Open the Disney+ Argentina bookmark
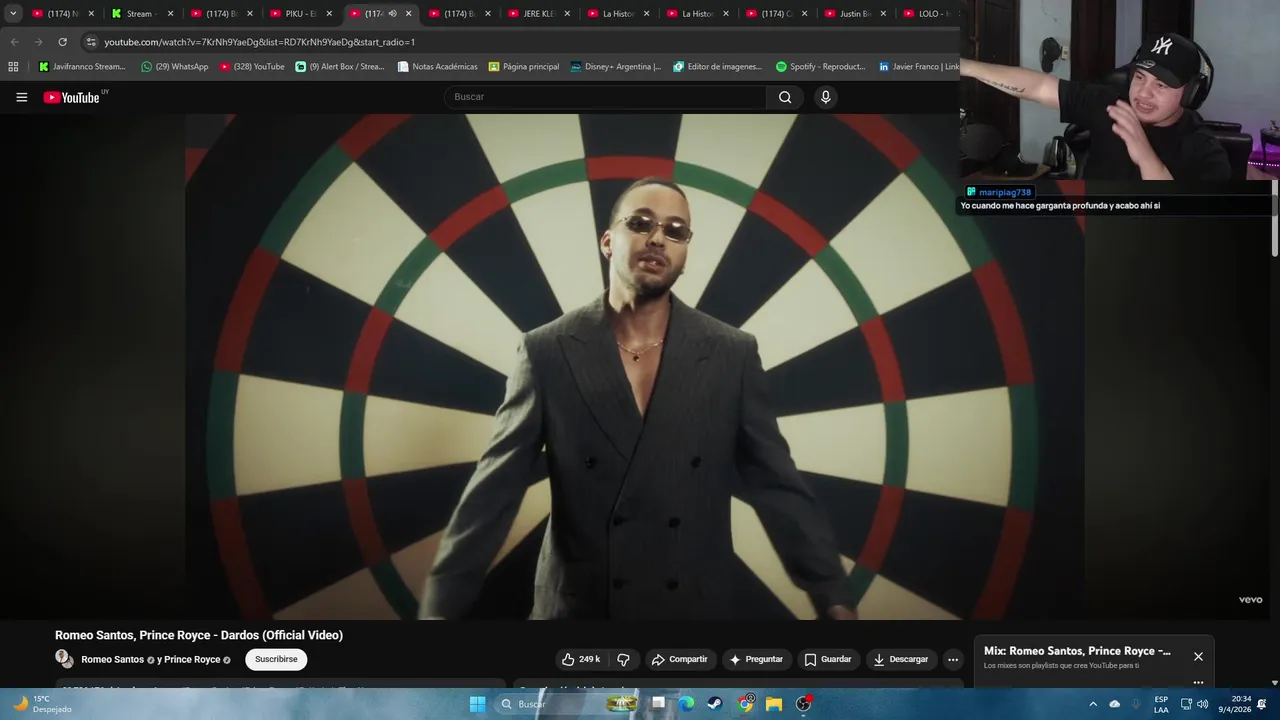This screenshot has width=1280, height=720. point(616,67)
